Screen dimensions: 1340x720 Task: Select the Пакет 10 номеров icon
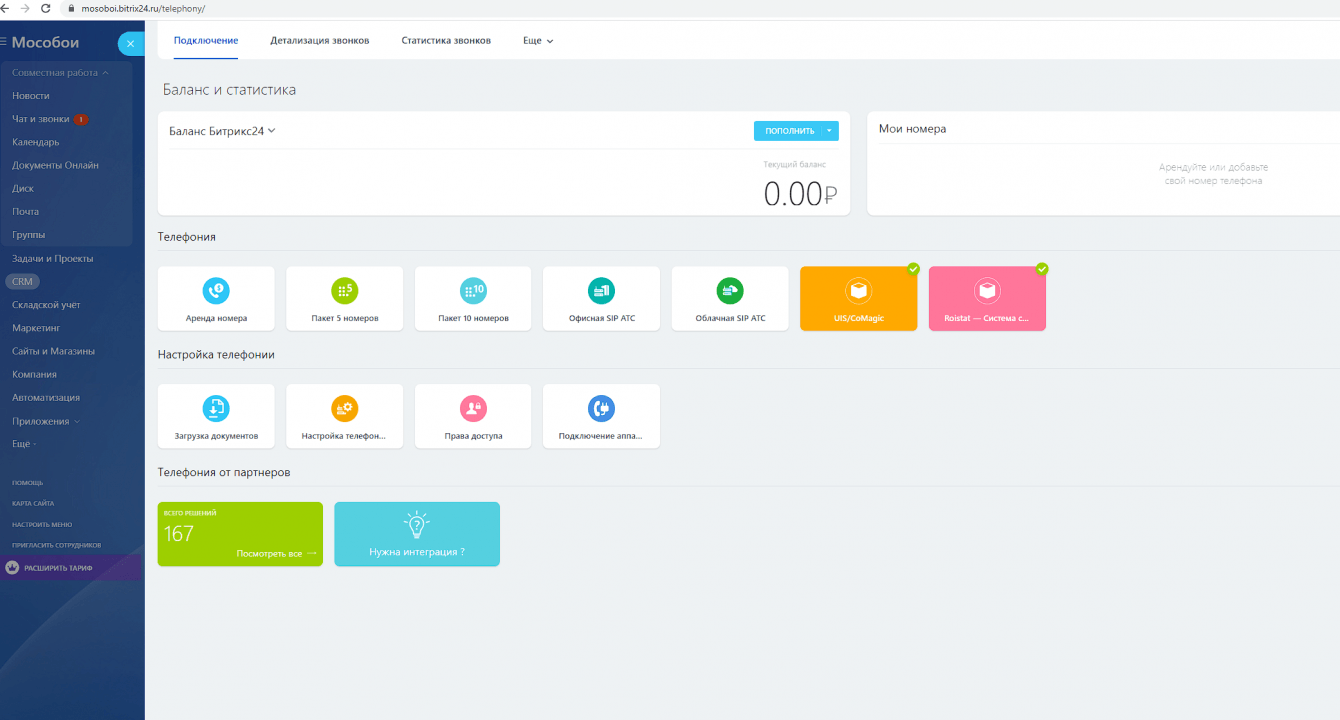[x=473, y=290]
